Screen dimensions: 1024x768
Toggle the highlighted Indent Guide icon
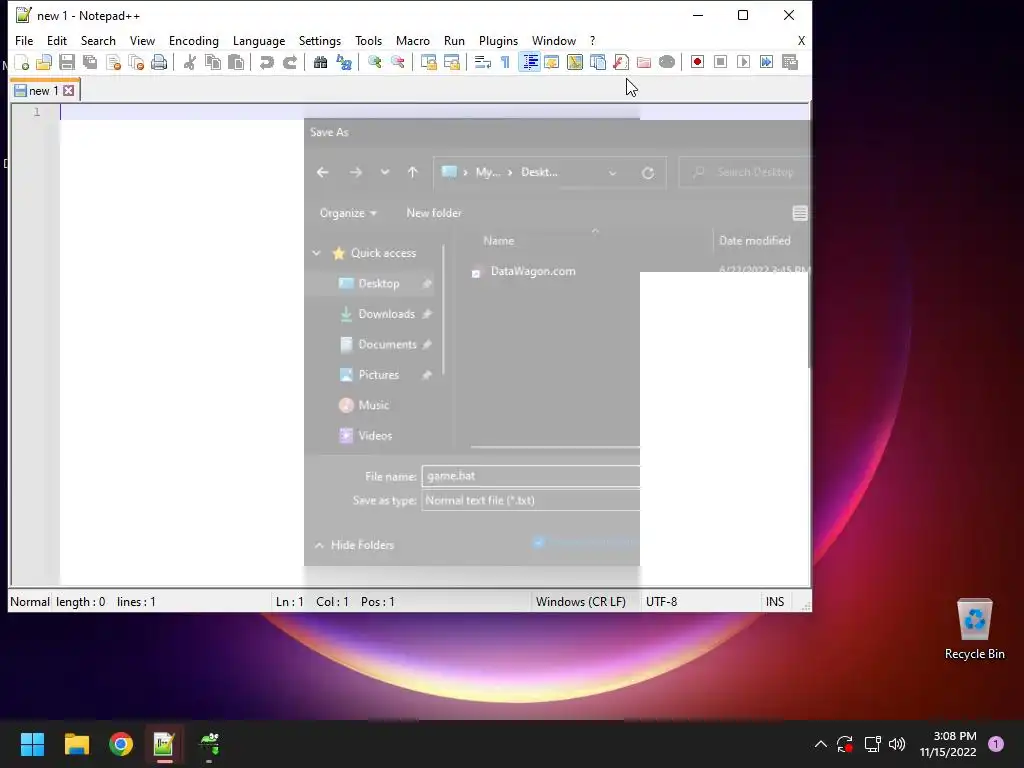[x=529, y=62]
